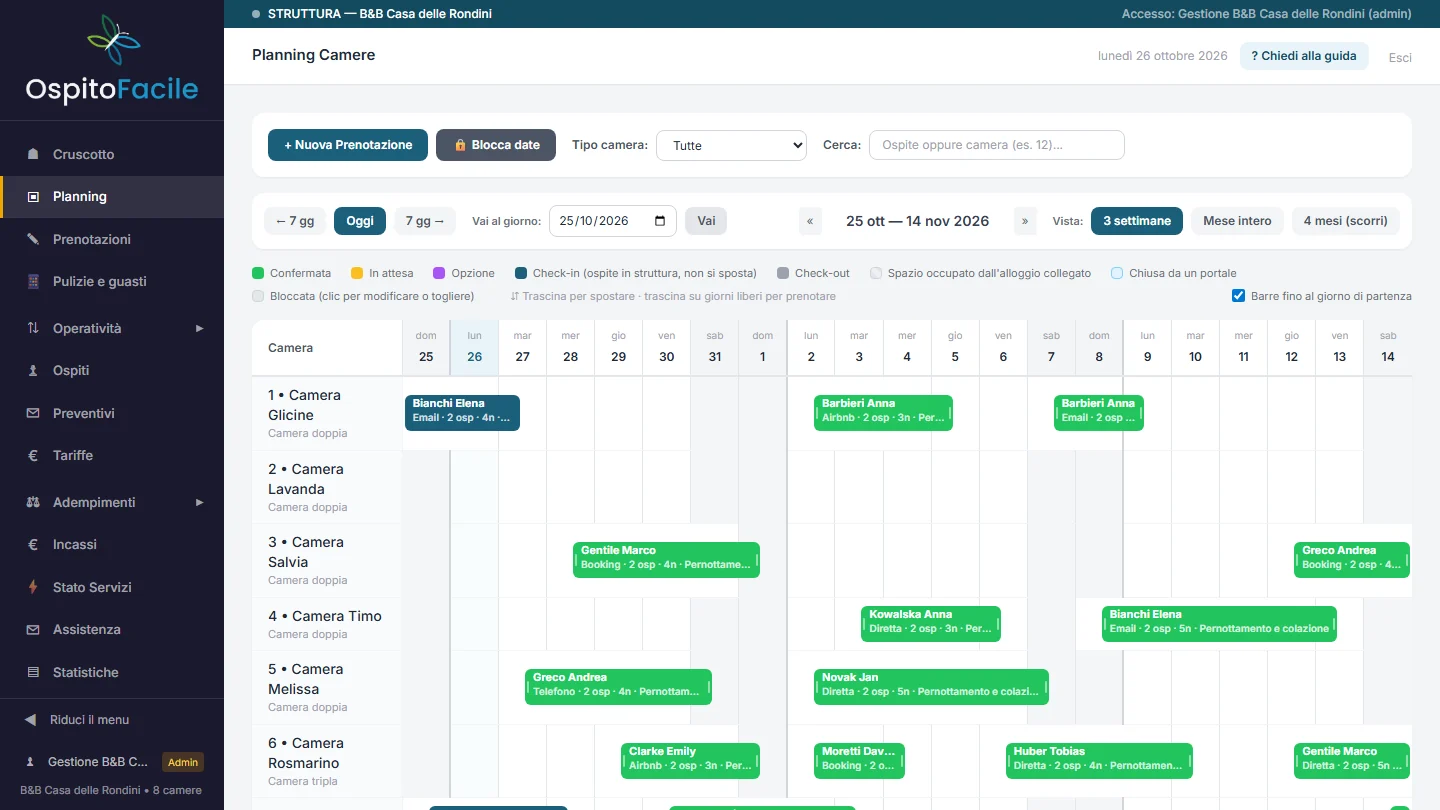Go to next period with » button
The width and height of the screenshot is (1440, 810).
[1025, 221]
